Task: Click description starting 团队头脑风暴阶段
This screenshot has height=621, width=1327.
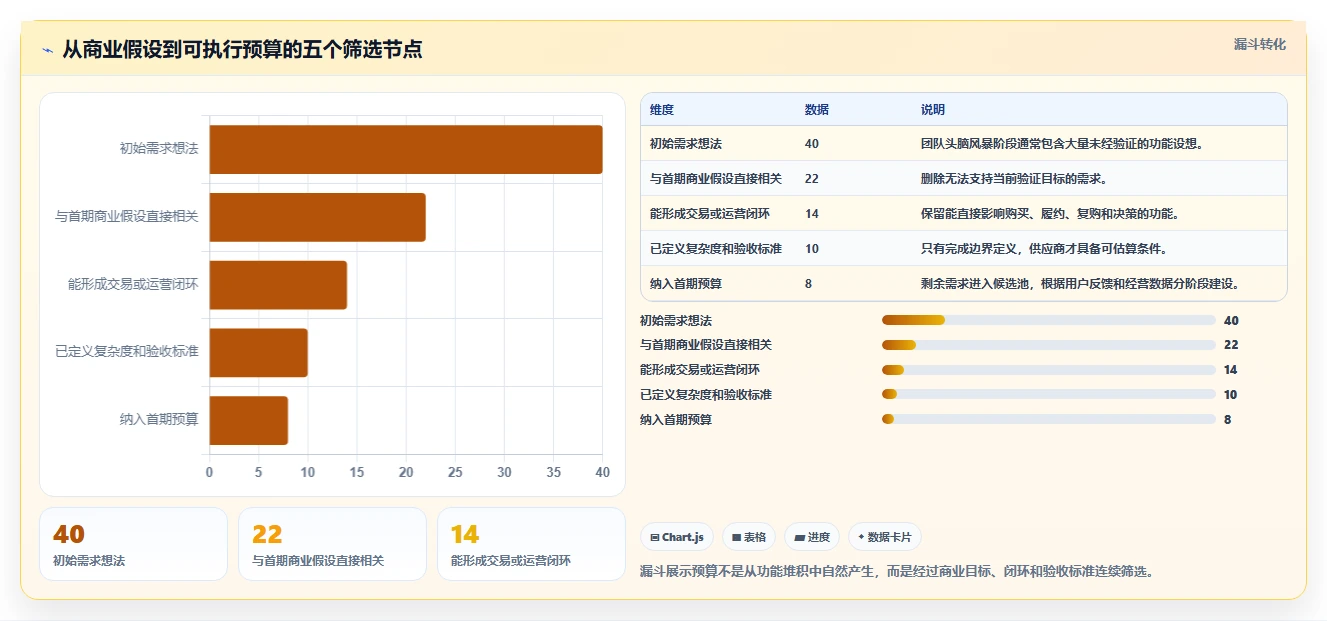Action: (x=1062, y=144)
